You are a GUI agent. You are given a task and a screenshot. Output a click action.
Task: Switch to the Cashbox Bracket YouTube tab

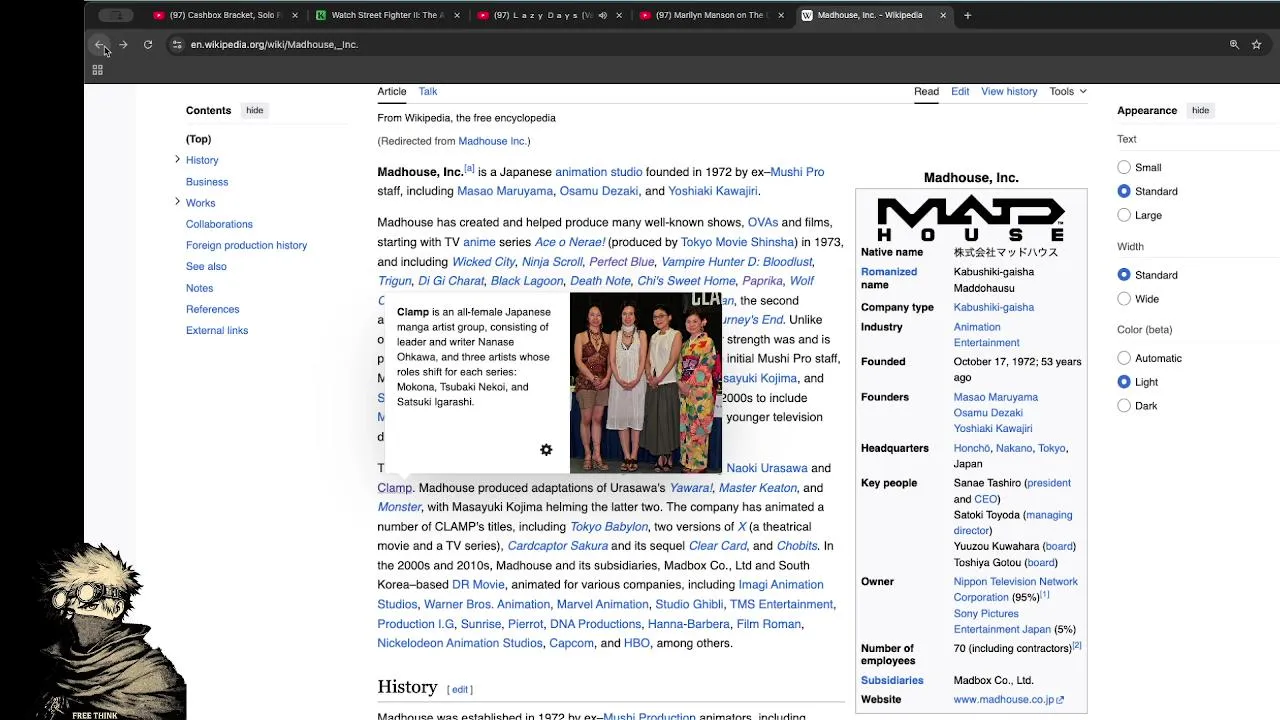(225, 15)
